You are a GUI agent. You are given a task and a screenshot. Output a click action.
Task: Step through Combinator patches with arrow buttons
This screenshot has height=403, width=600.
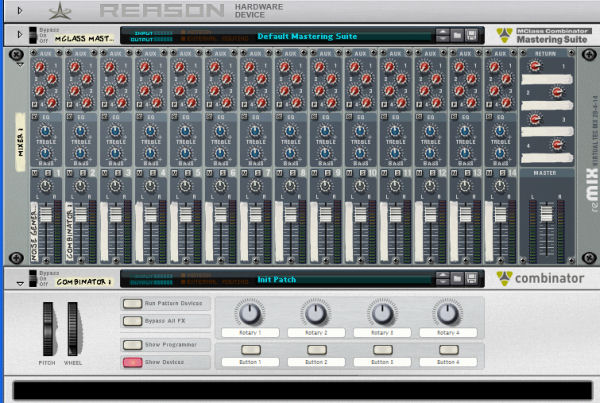[442, 279]
